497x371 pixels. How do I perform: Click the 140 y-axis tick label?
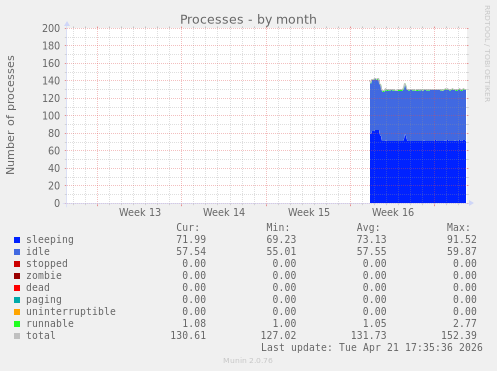51,81
